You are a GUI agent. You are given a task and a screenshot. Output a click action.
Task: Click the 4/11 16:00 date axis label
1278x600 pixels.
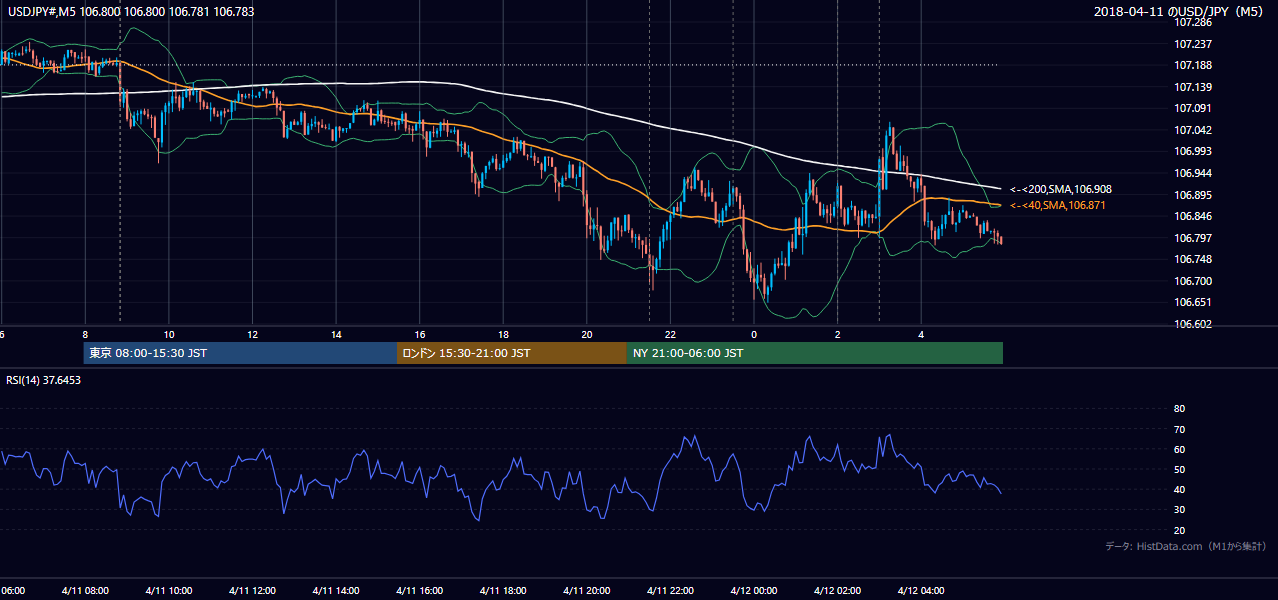(420, 590)
